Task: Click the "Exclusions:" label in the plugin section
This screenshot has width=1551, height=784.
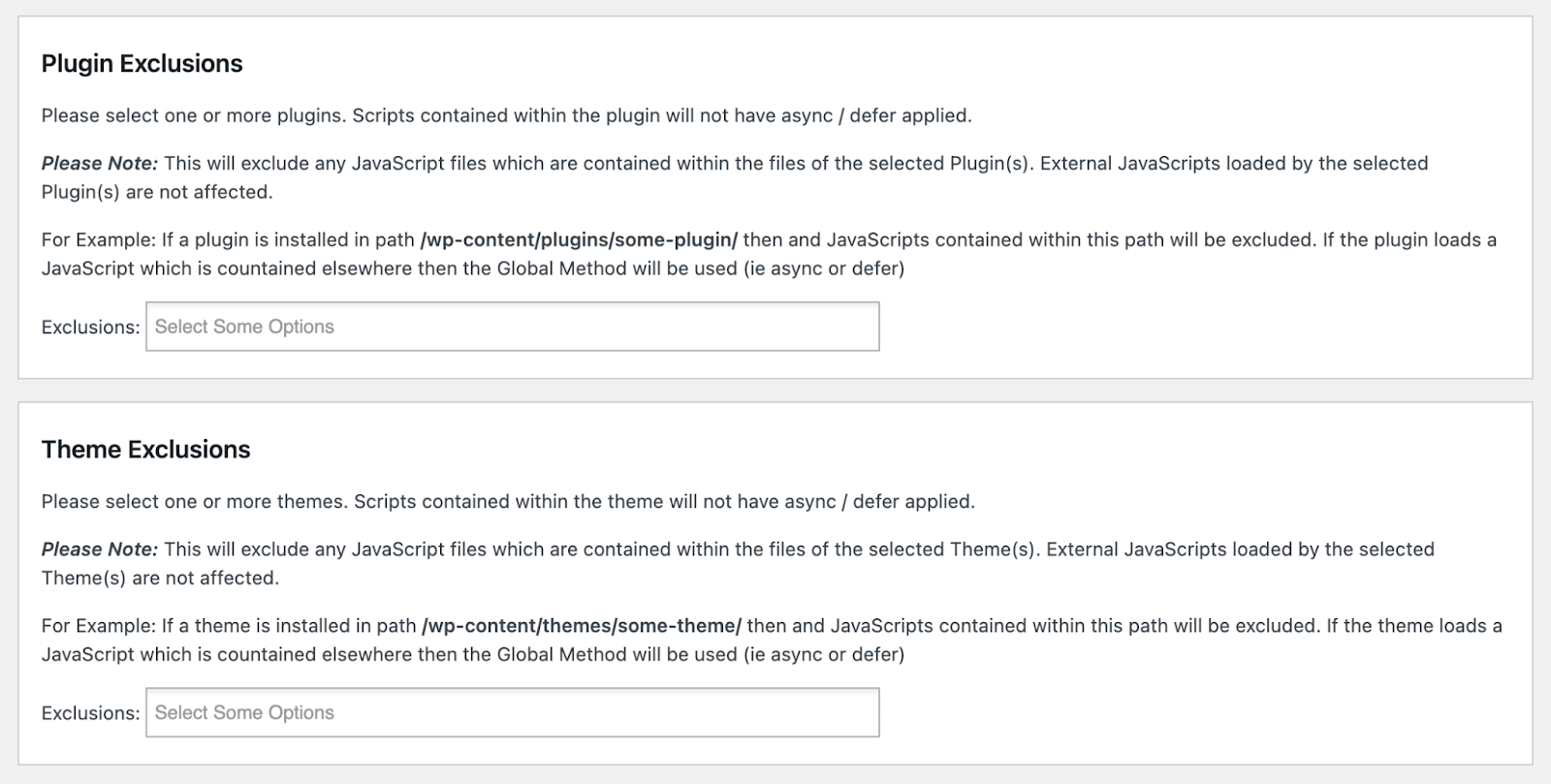Action: [90, 328]
